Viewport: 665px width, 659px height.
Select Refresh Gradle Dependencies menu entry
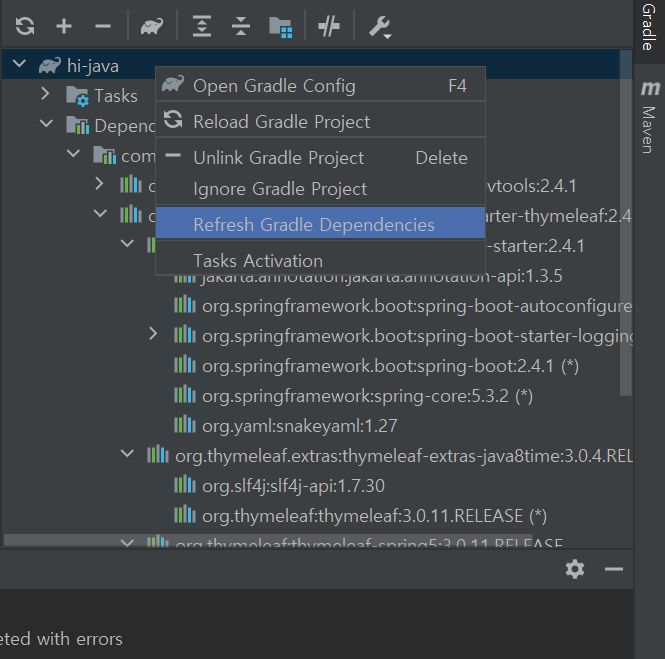(320, 224)
